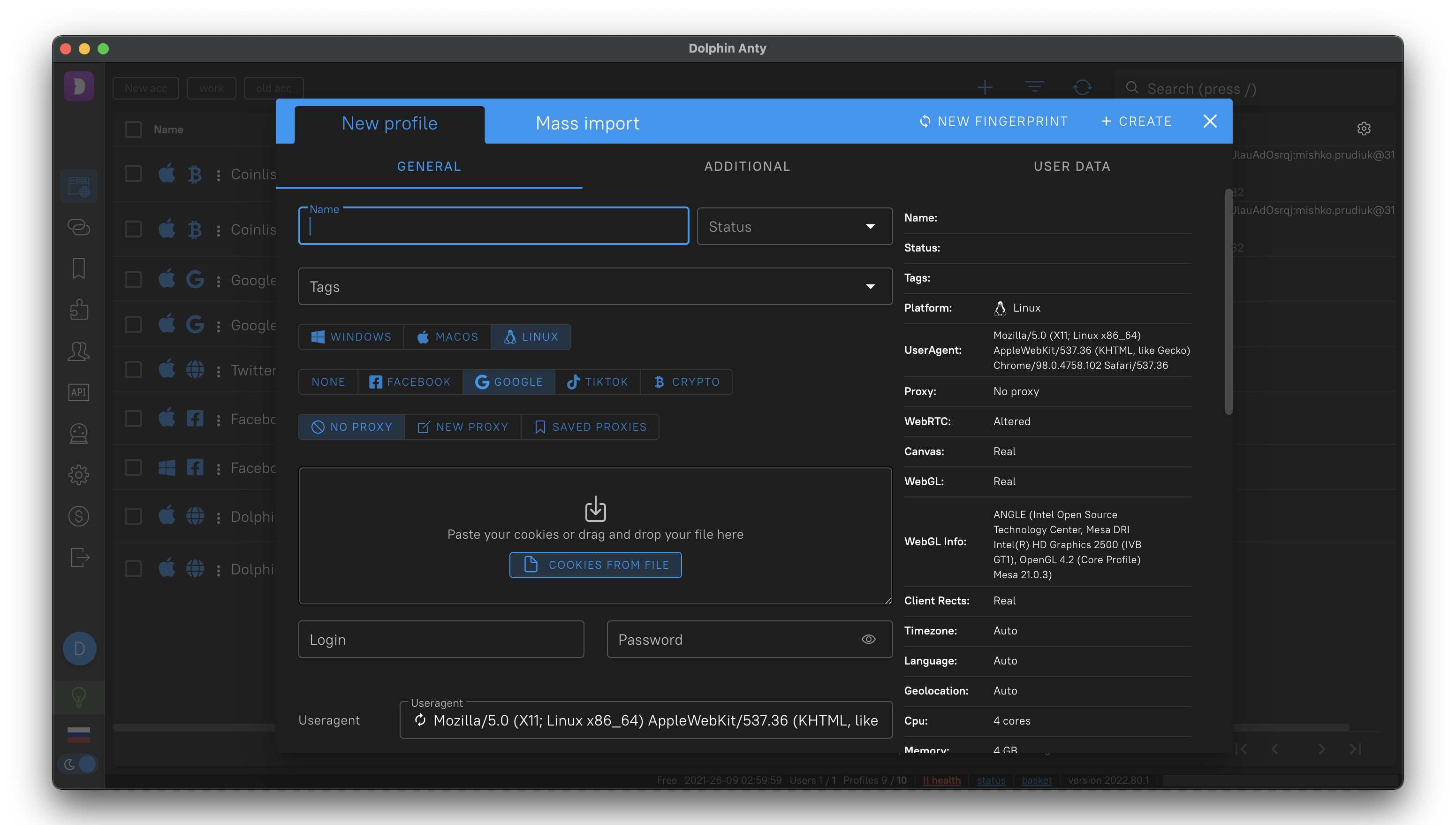The width and height of the screenshot is (1456, 825).
Task: Switch to the Mass import tab
Action: [587, 123]
